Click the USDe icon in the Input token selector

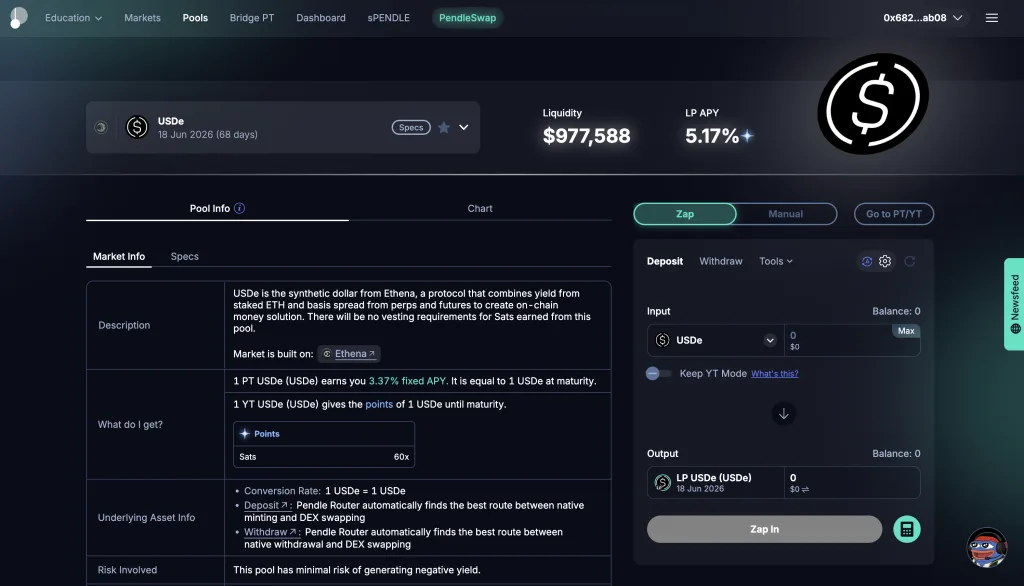[x=662, y=340]
